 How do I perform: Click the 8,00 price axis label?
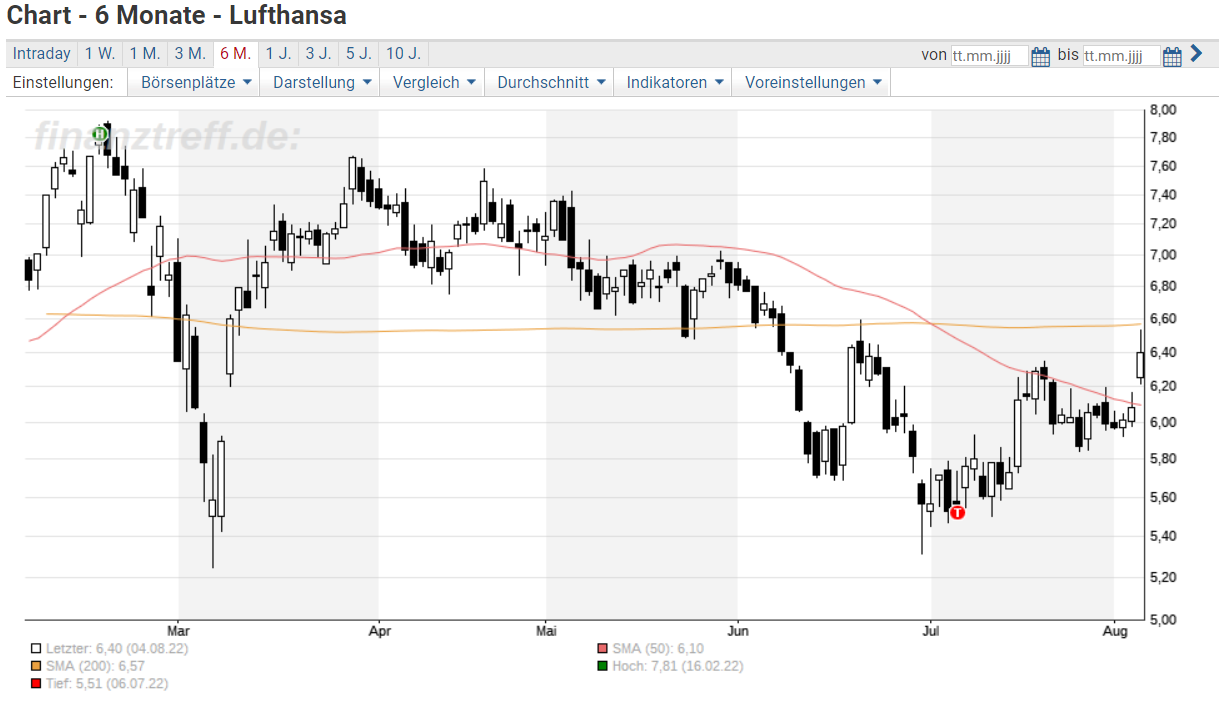point(1163,109)
